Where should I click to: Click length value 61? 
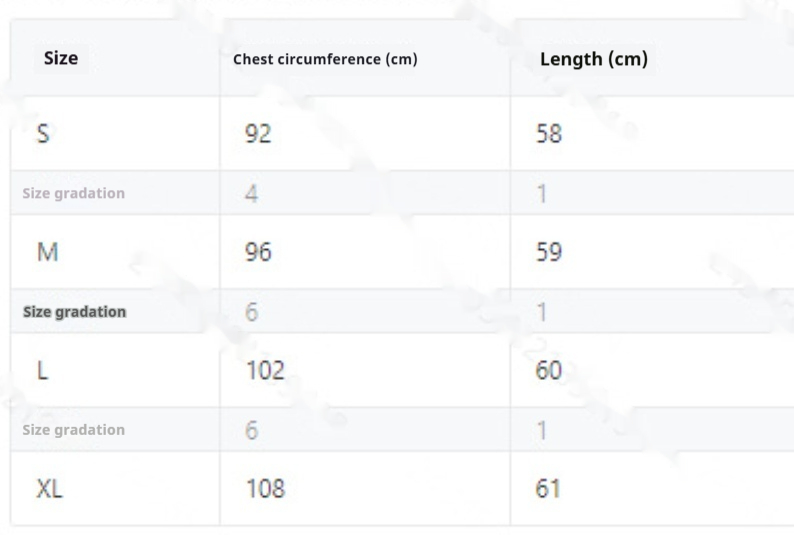[x=550, y=489]
